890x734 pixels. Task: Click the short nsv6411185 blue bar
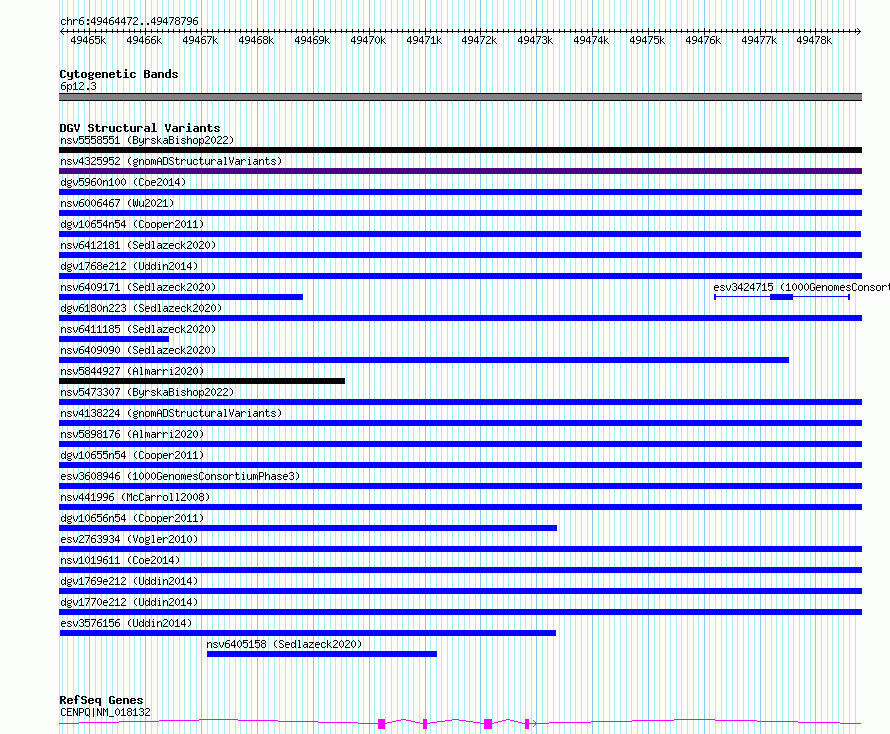[114, 339]
